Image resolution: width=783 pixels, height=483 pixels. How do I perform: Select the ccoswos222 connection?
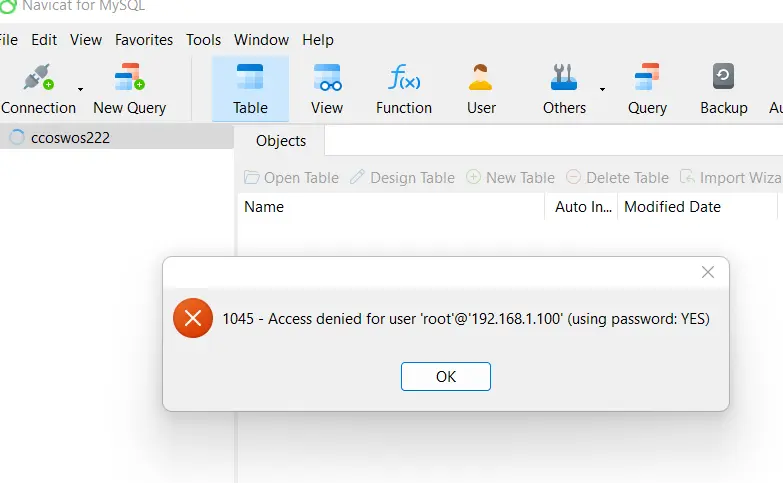pyautogui.click(x=70, y=138)
